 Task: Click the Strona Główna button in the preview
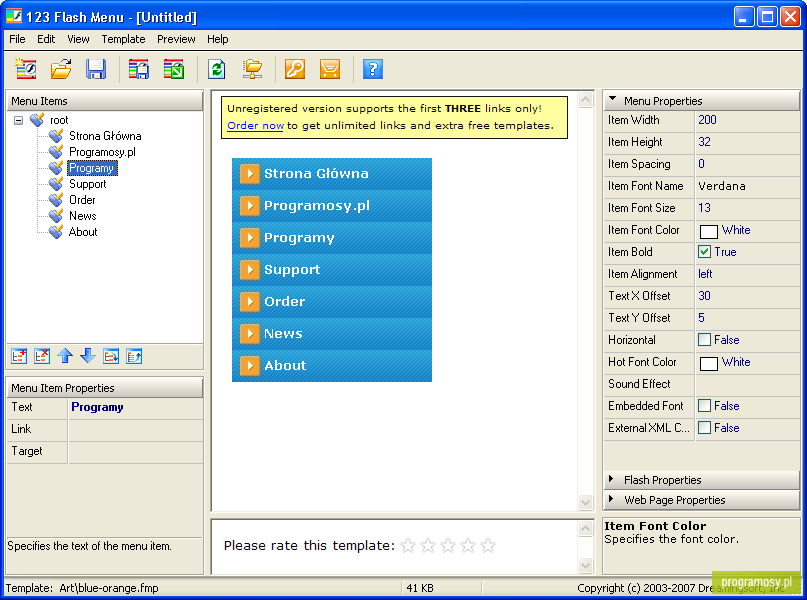pos(332,174)
